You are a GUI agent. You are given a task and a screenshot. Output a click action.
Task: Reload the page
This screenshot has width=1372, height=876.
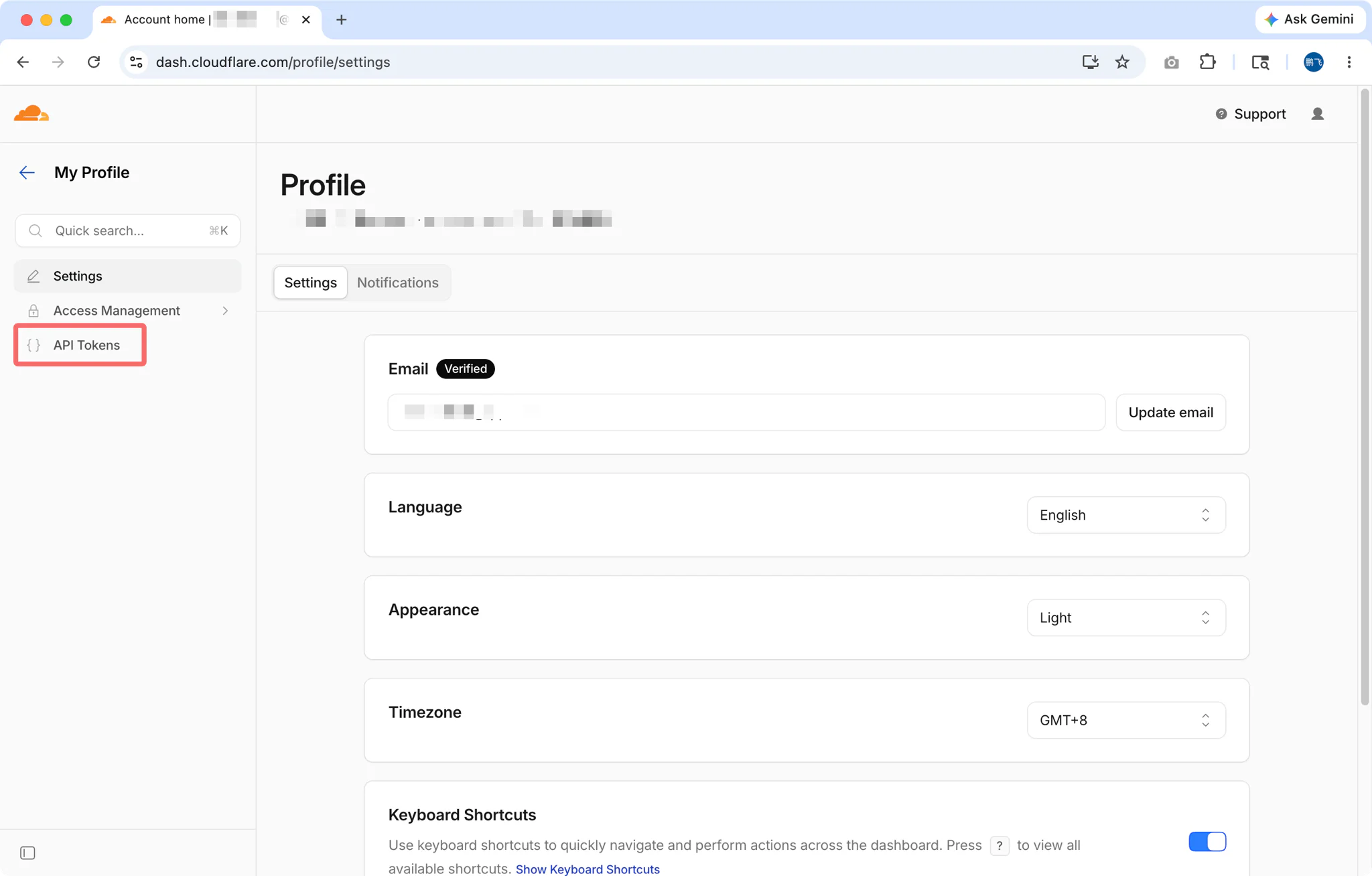tap(94, 62)
